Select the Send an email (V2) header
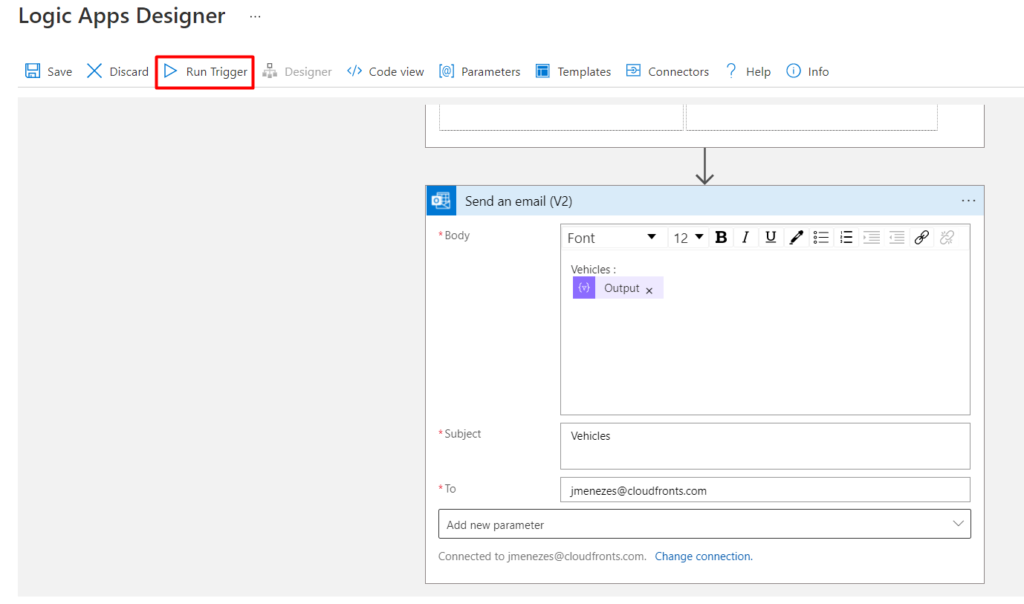This screenshot has width=1024, height=604. click(x=705, y=201)
